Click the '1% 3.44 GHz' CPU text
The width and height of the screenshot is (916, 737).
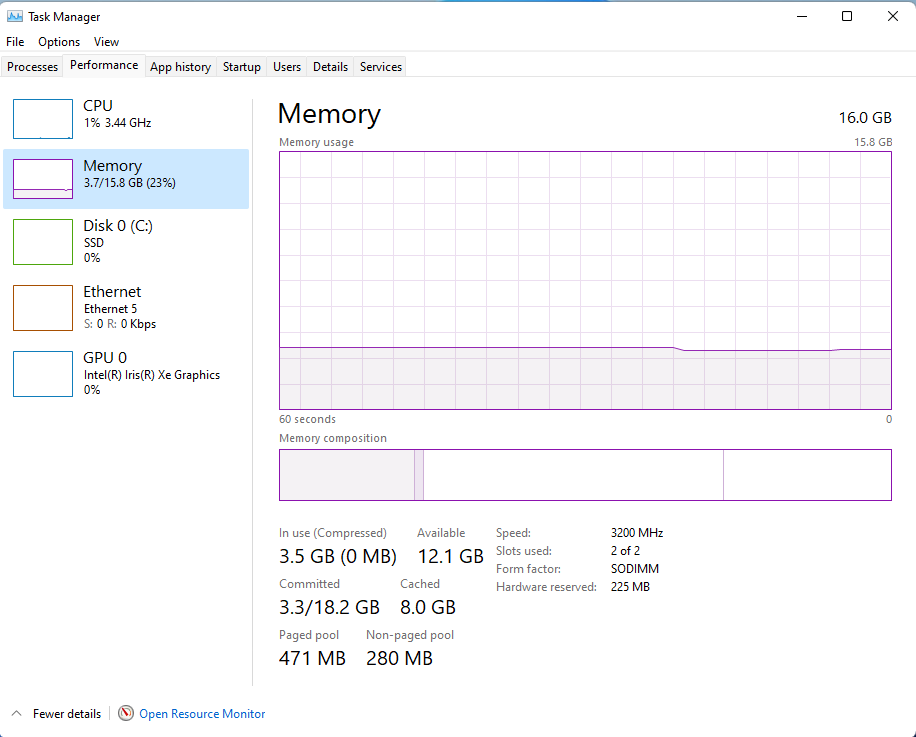point(117,123)
